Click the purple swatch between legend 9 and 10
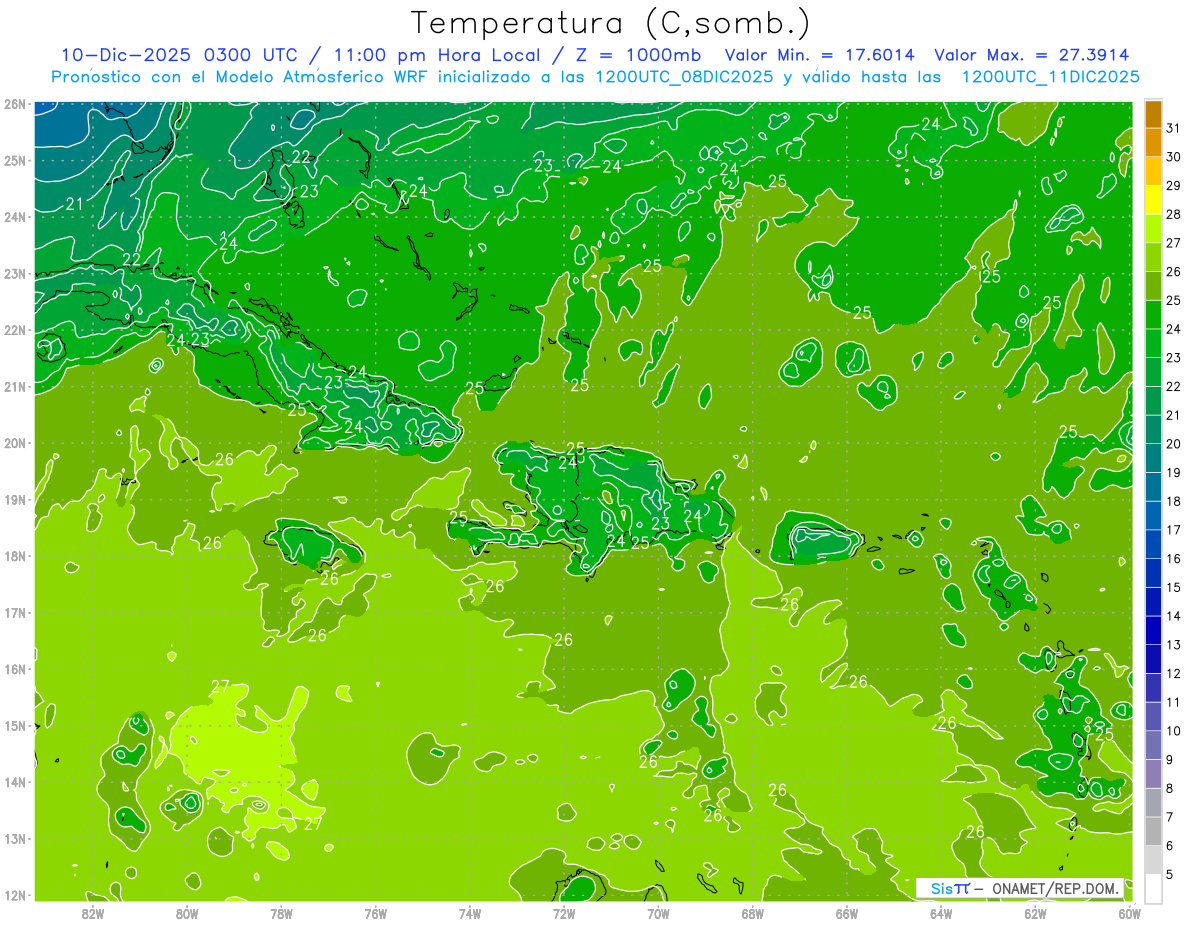1200x927 pixels. [x=1153, y=745]
